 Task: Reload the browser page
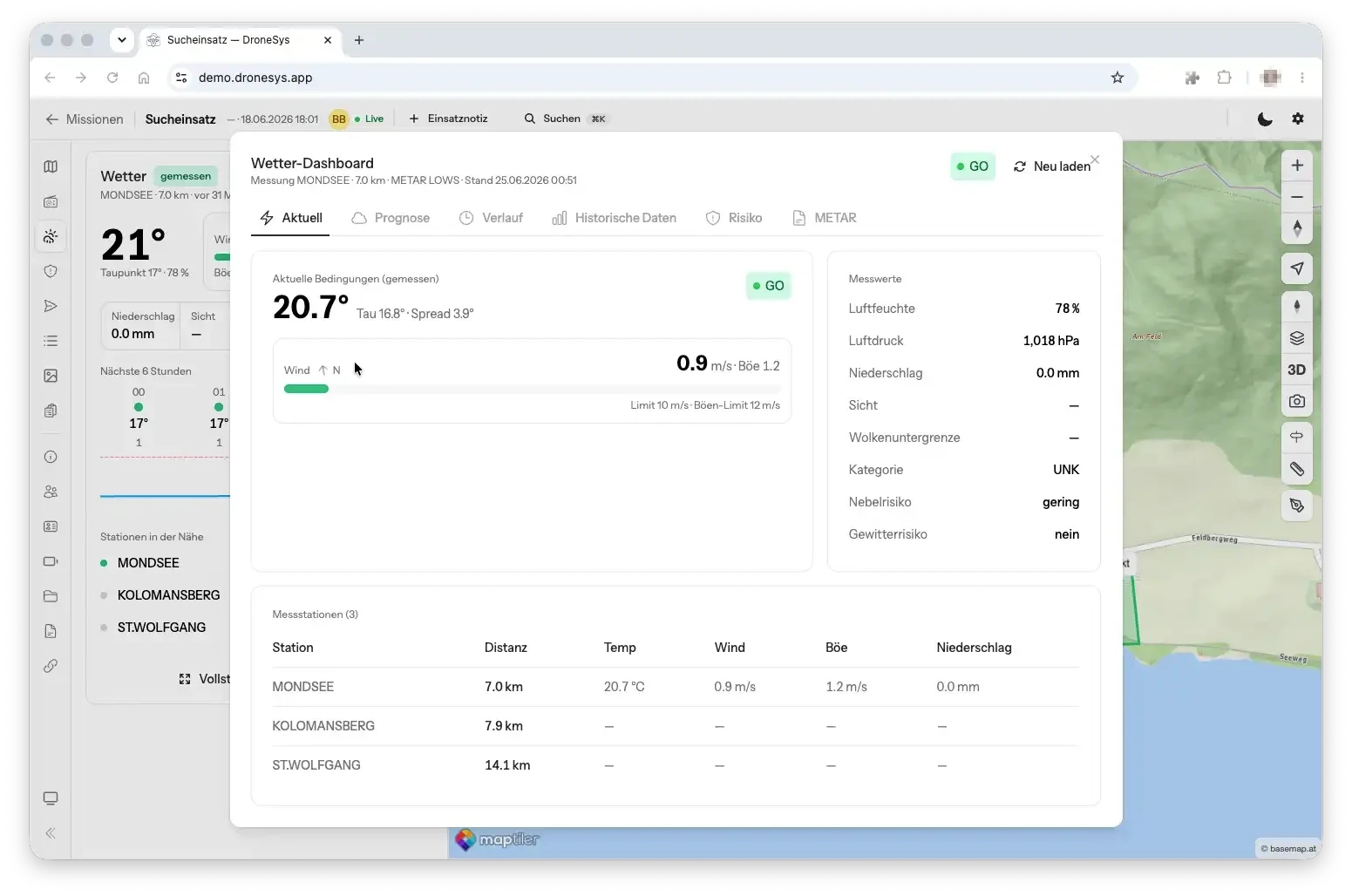[x=112, y=78]
